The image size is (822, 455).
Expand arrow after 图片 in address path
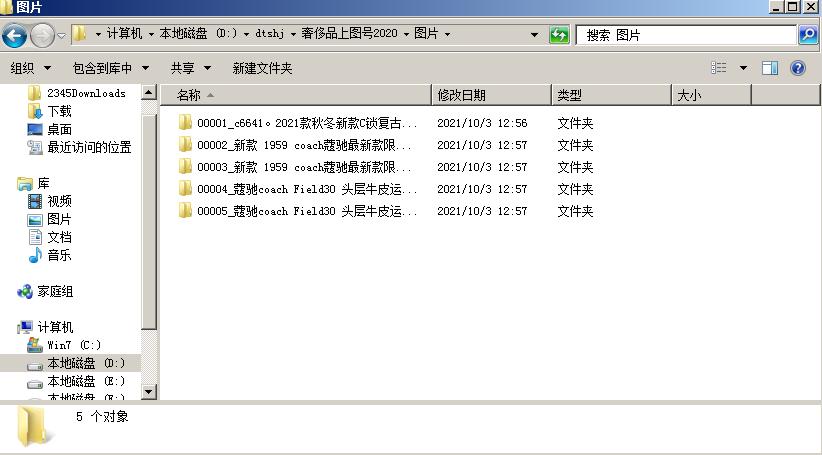click(x=447, y=34)
